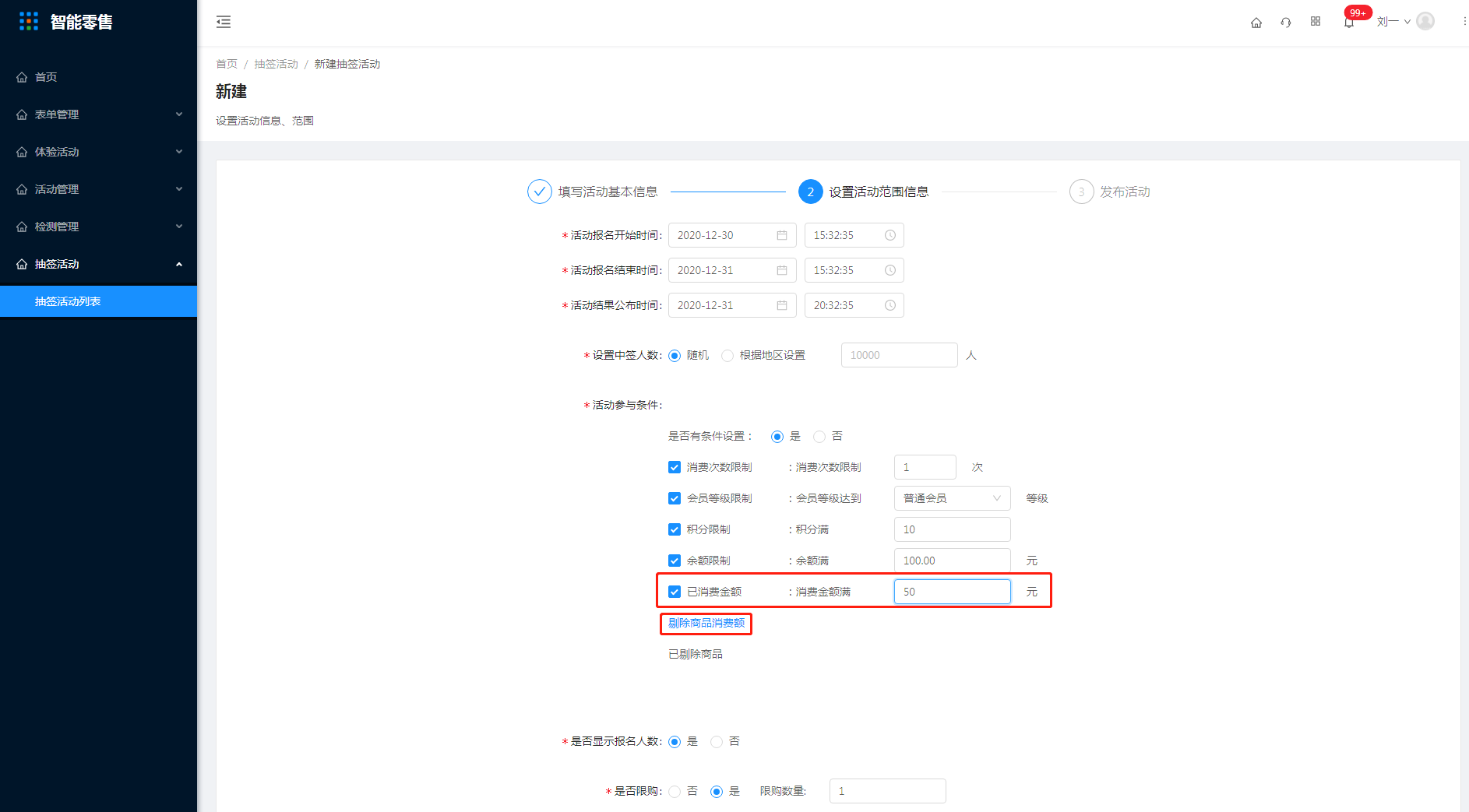The width and height of the screenshot is (1469, 812).
Task: Click the 智能零售 grid logo icon
Action: tap(29, 21)
